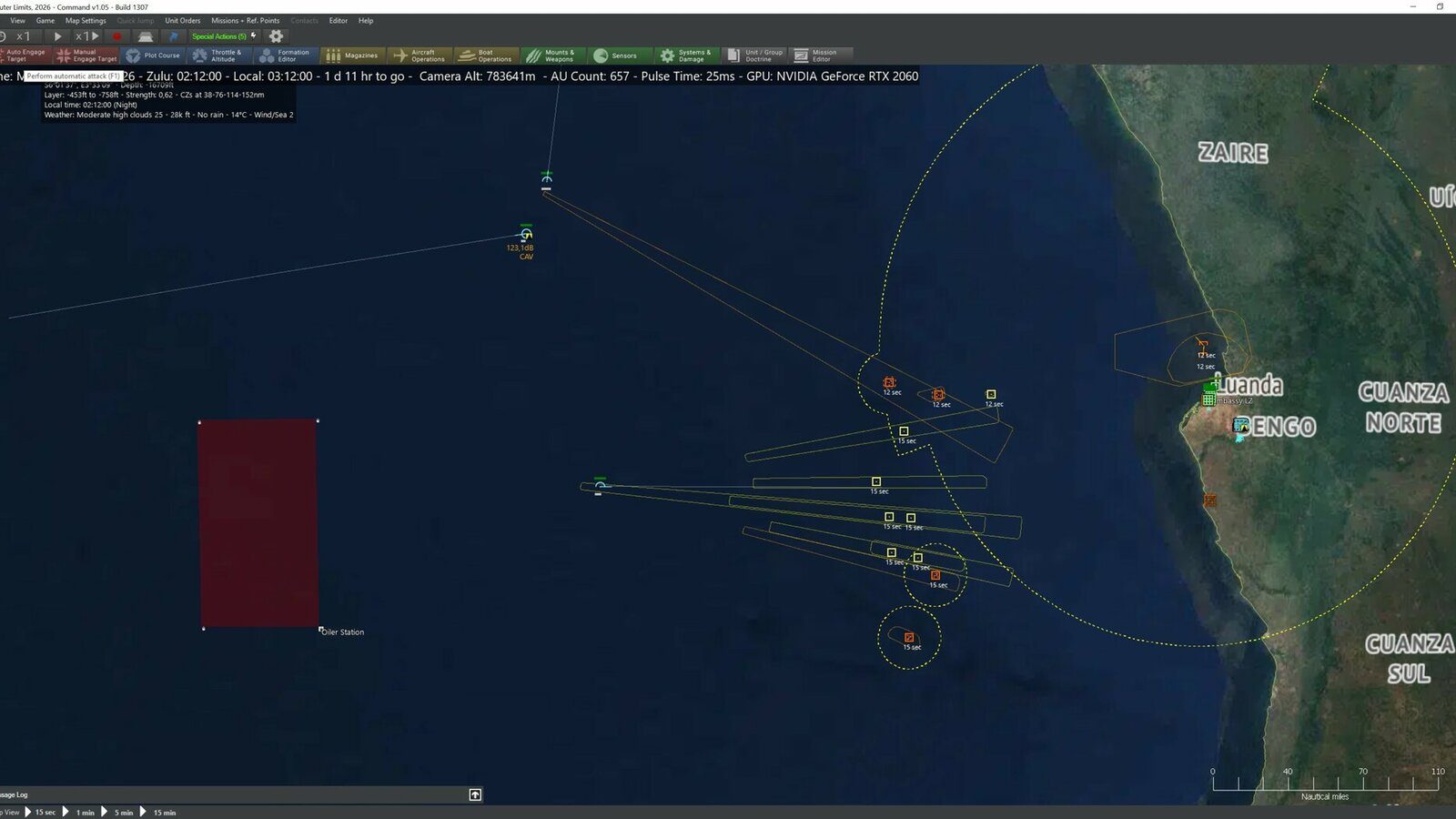Image resolution: width=1456 pixels, height=819 pixels.
Task: Select the submarine with 123.1dB CAV label
Action: 526,233
